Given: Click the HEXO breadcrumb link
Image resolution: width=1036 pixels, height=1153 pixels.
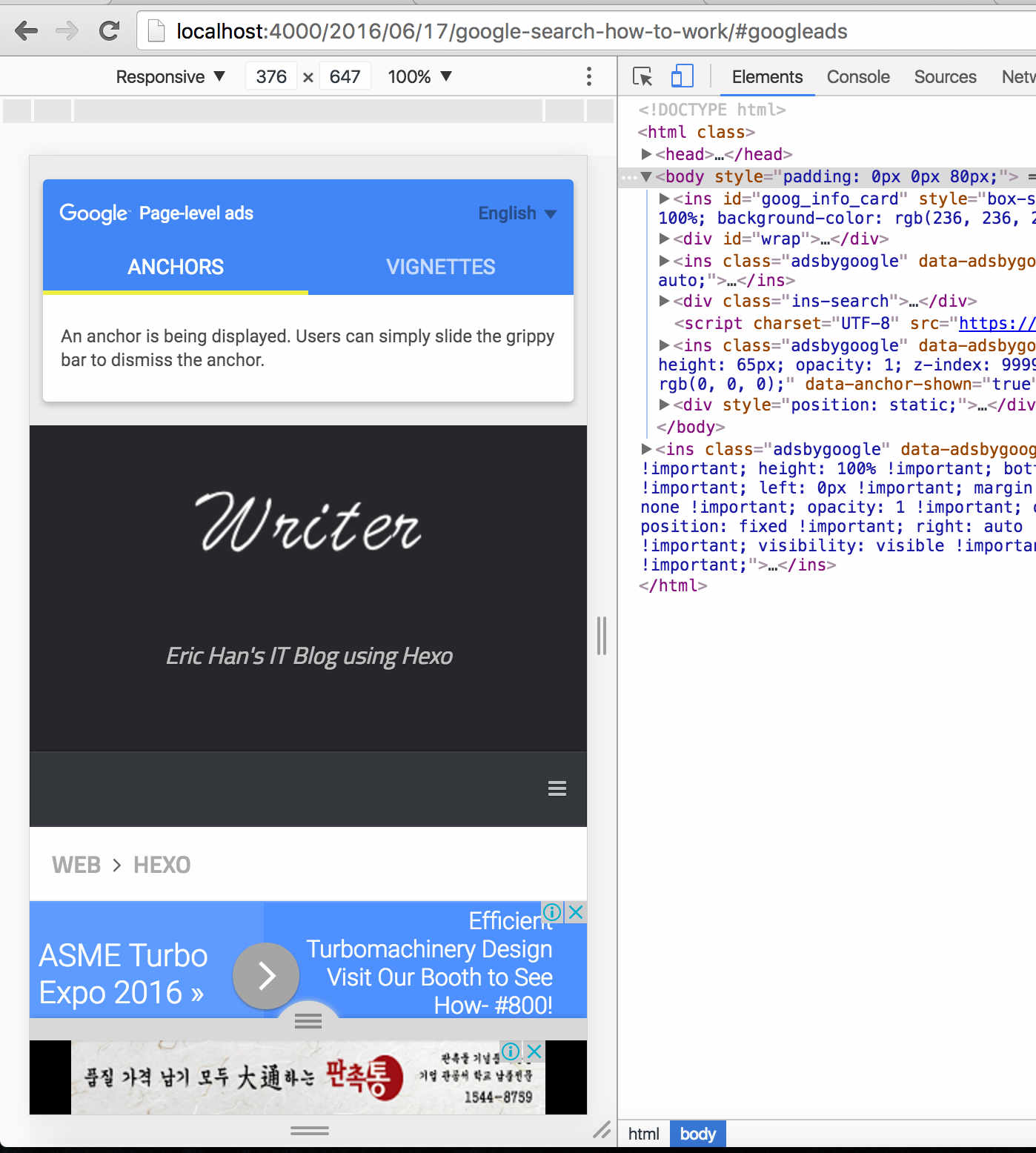Looking at the screenshot, I should (162, 865).
